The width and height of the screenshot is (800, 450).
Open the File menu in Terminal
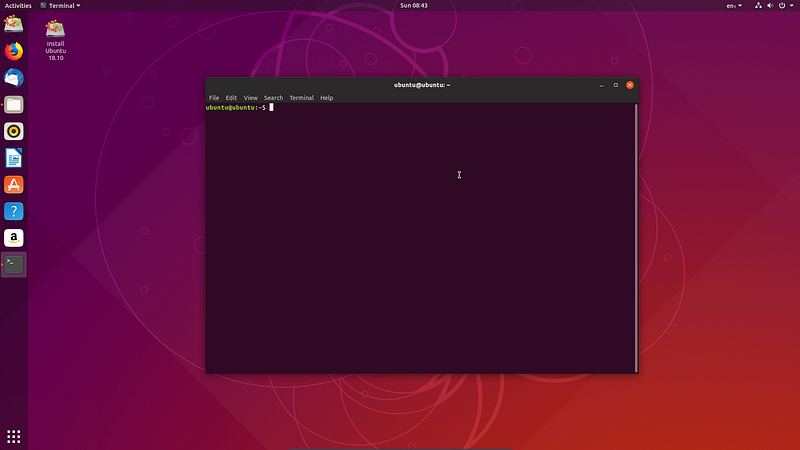click(214, 98)
